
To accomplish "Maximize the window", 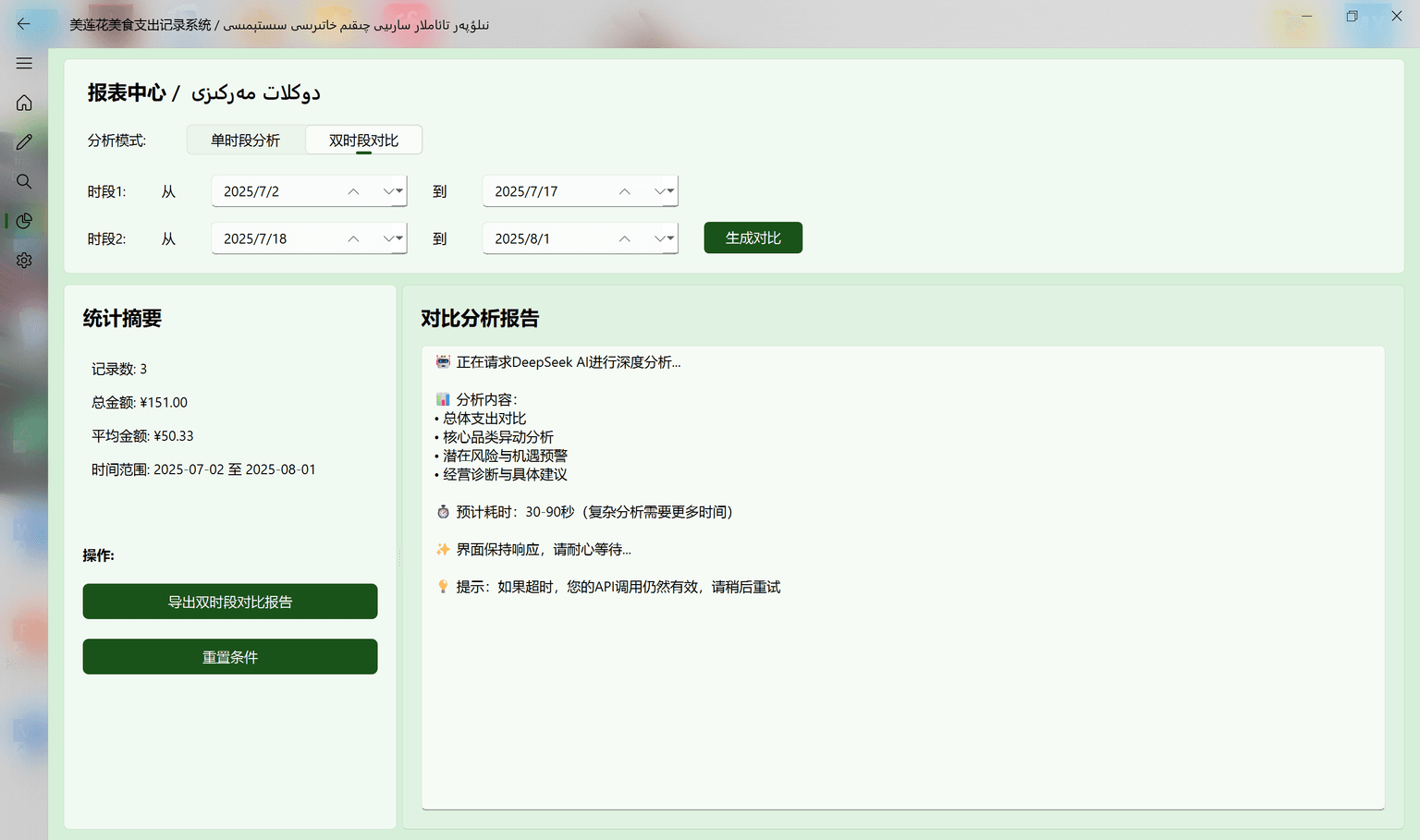I will click(x=1352, y=16).
